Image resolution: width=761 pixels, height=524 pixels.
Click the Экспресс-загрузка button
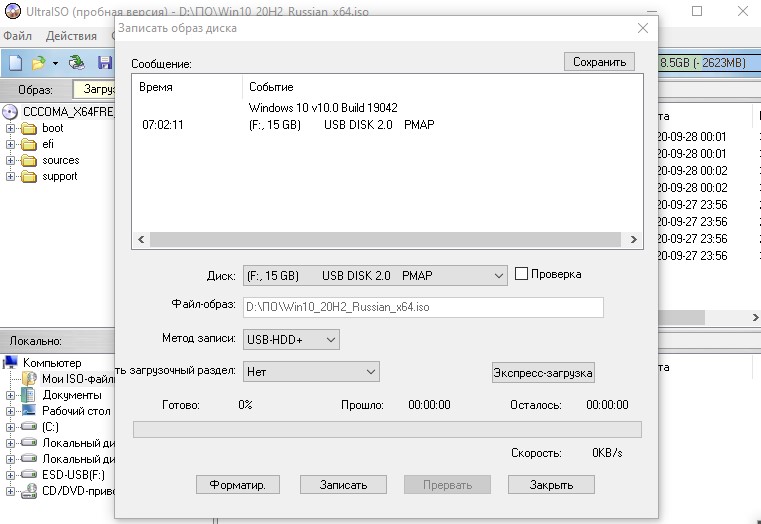543,373
